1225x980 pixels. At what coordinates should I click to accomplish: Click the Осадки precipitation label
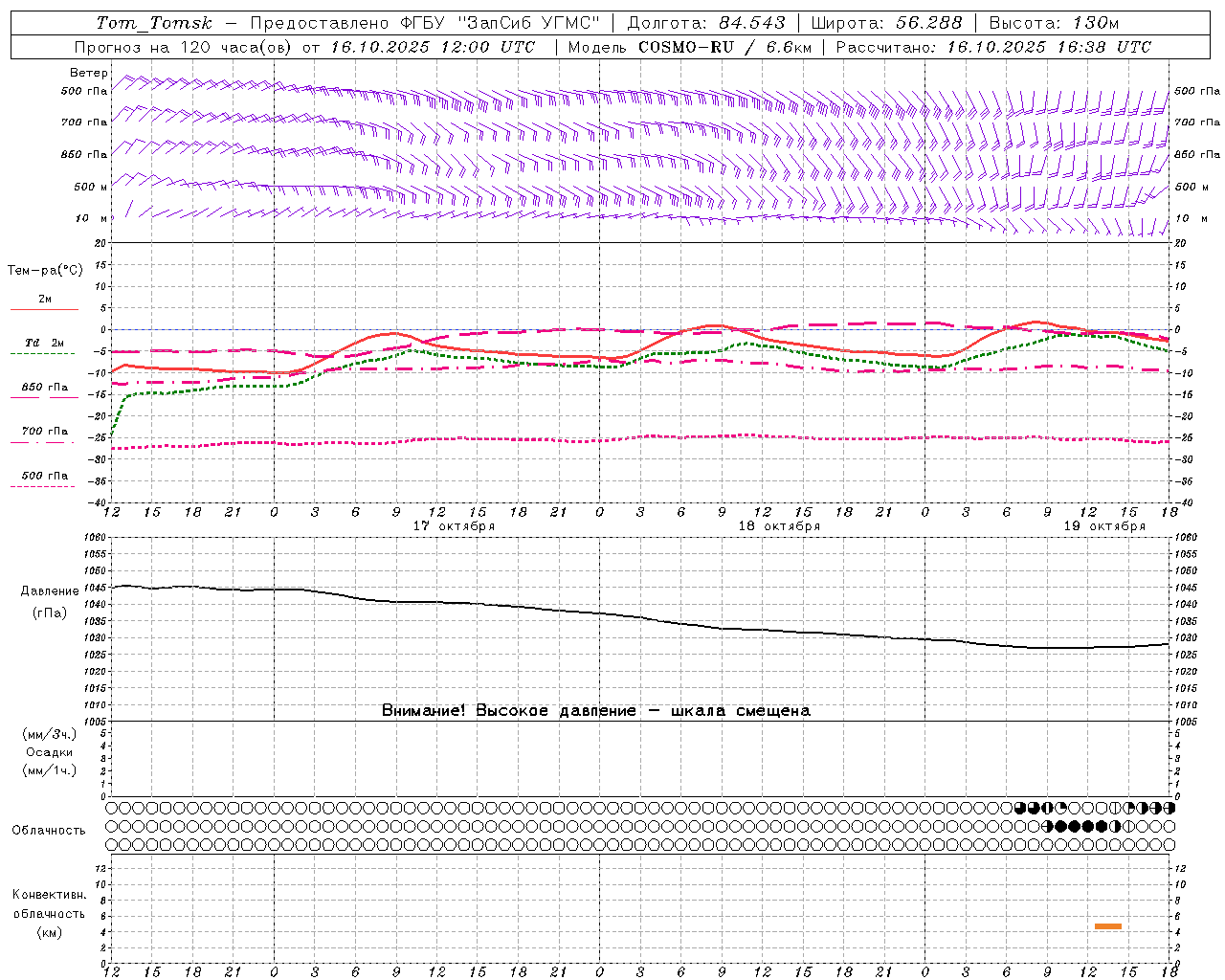(x=50, y=752)
